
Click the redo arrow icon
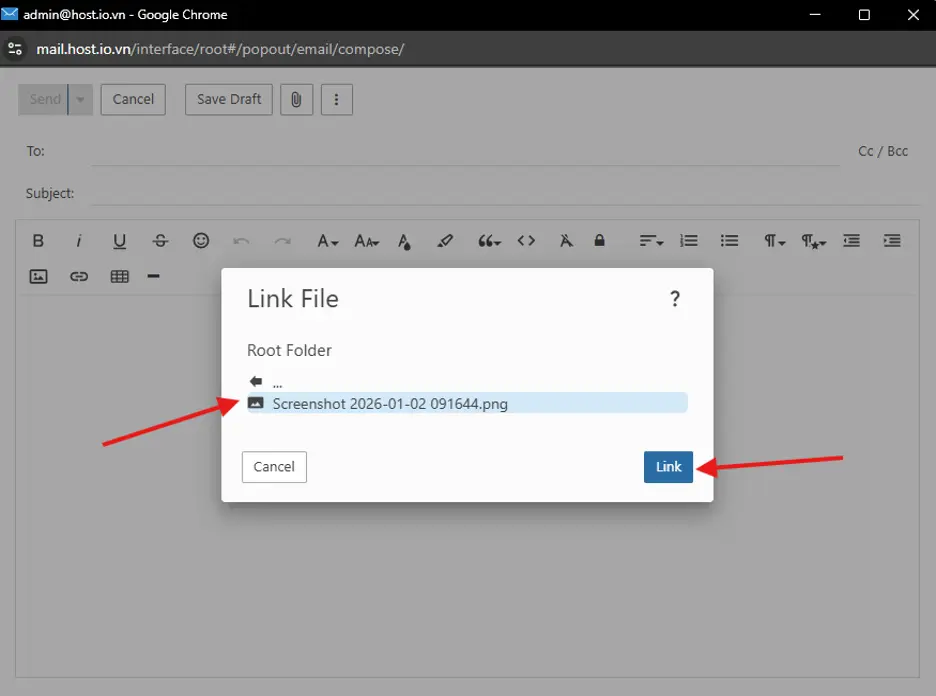tap(282, 241)
